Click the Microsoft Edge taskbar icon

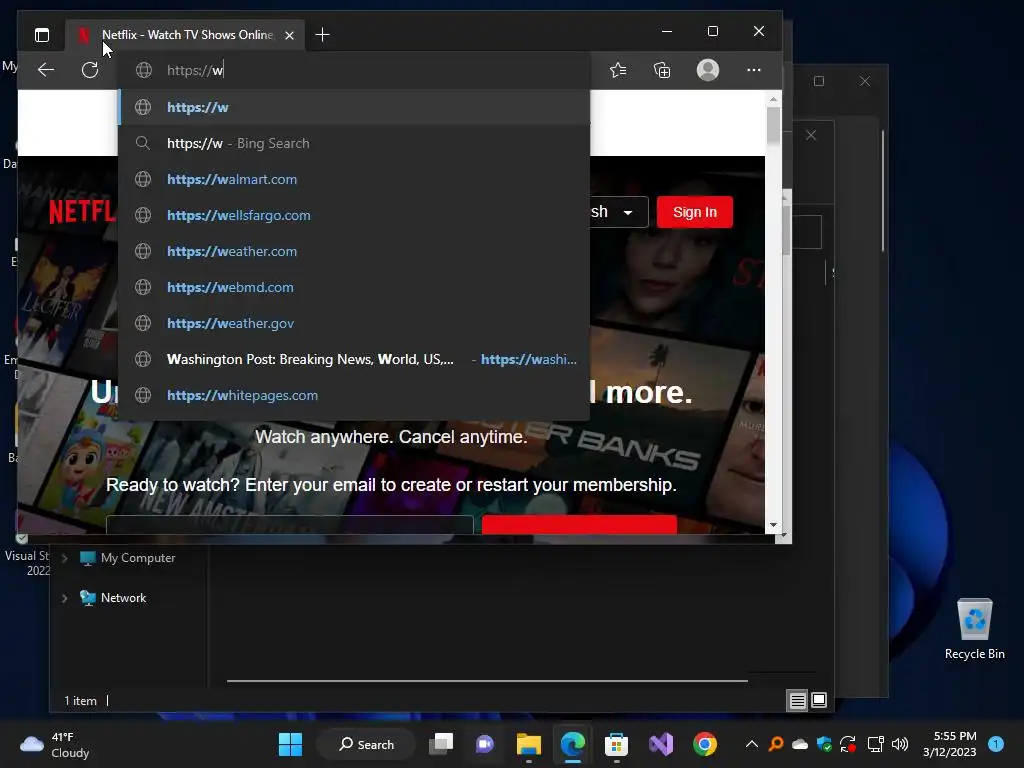point(573,744)
